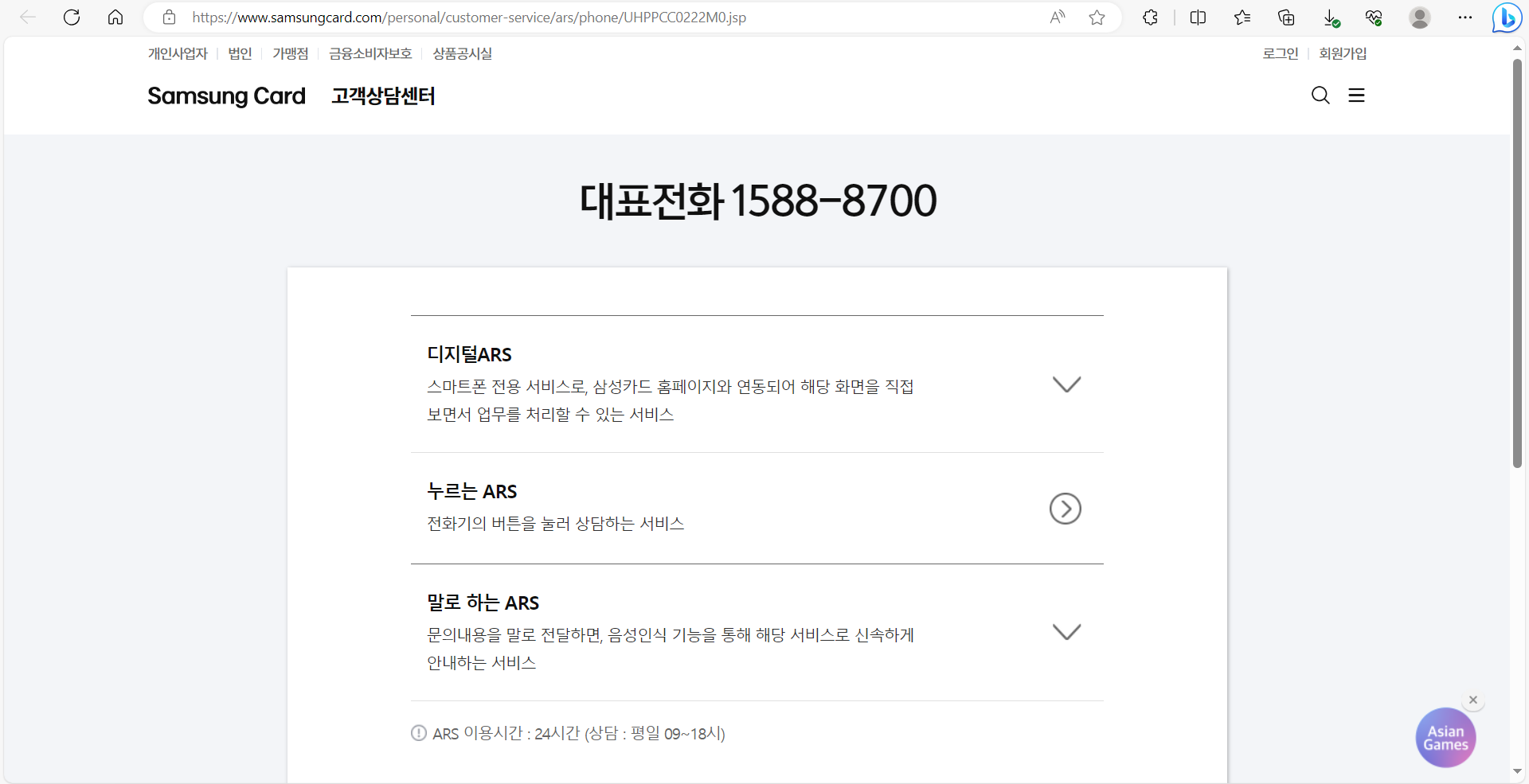This screenshot has height=784, width=1529.
Task: Open browser extensions puzzle icon
Action: pos(1150,18)
